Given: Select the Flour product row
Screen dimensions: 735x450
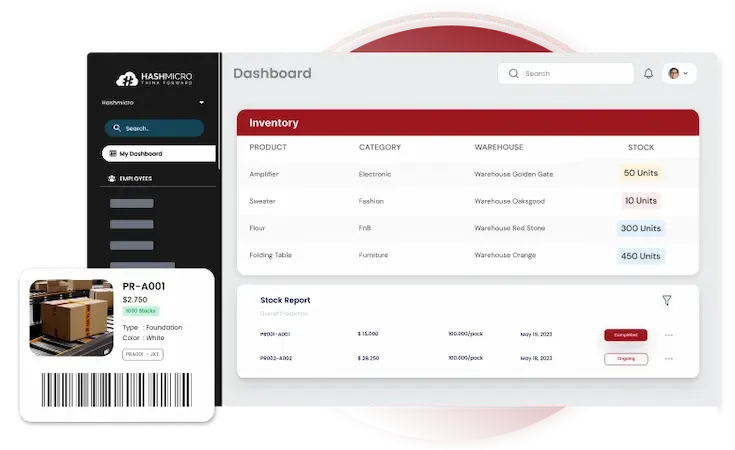Looking at the screenshot, I should pyautogui.click(x=467, y=228).
